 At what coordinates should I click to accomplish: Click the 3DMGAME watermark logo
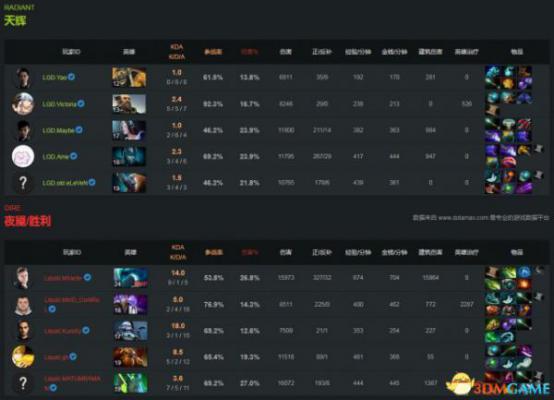point(499,386)
